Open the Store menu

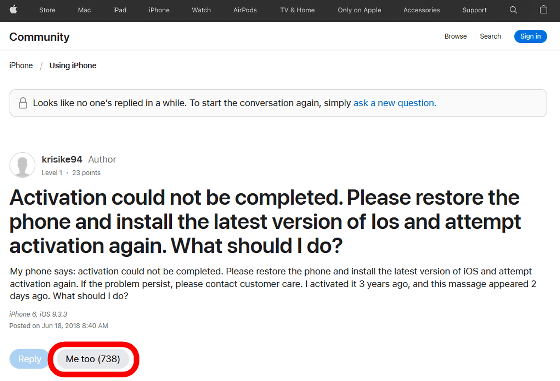[47, 10]
